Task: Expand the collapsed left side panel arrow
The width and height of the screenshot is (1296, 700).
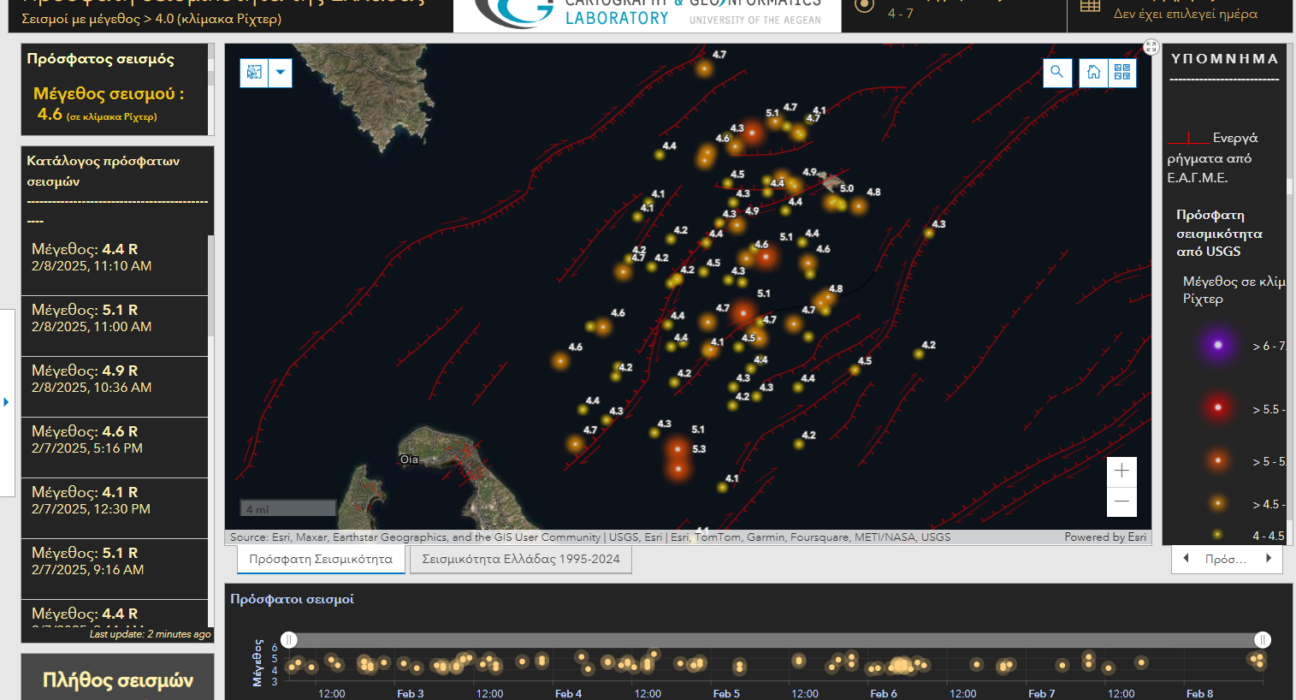Action: coord(7,402)
